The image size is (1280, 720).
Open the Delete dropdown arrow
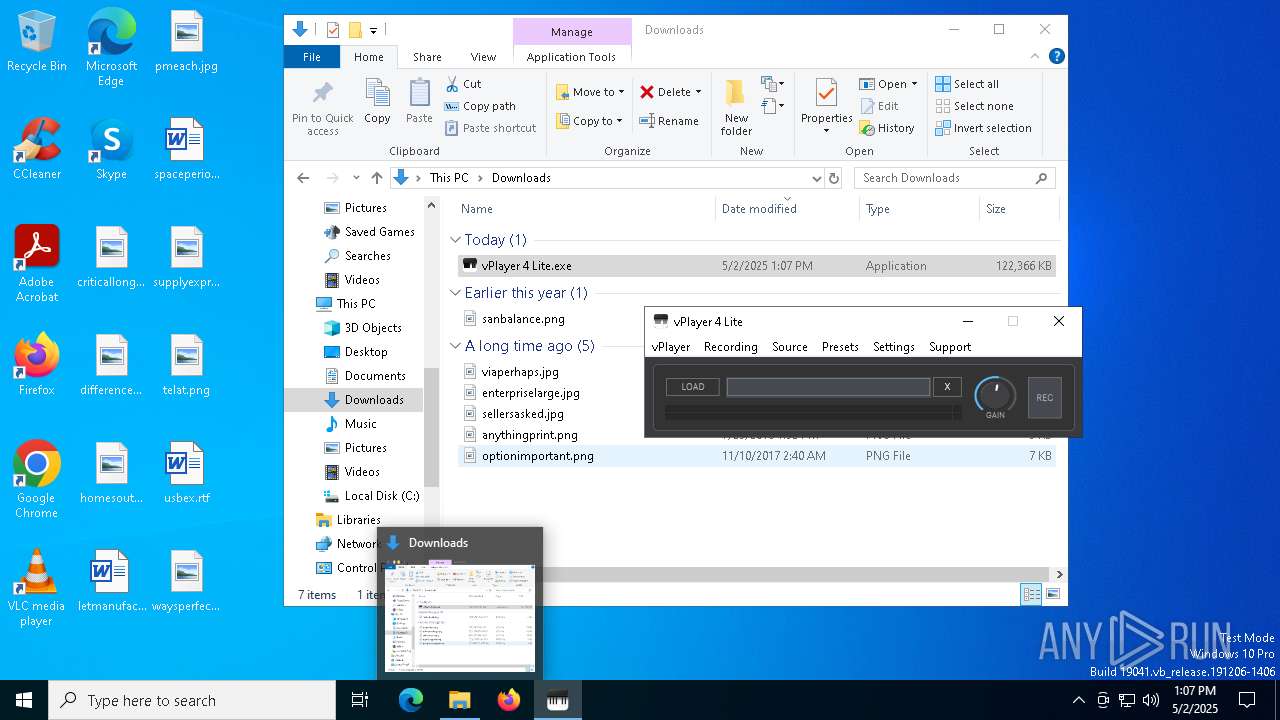click(x=698, y=92)
